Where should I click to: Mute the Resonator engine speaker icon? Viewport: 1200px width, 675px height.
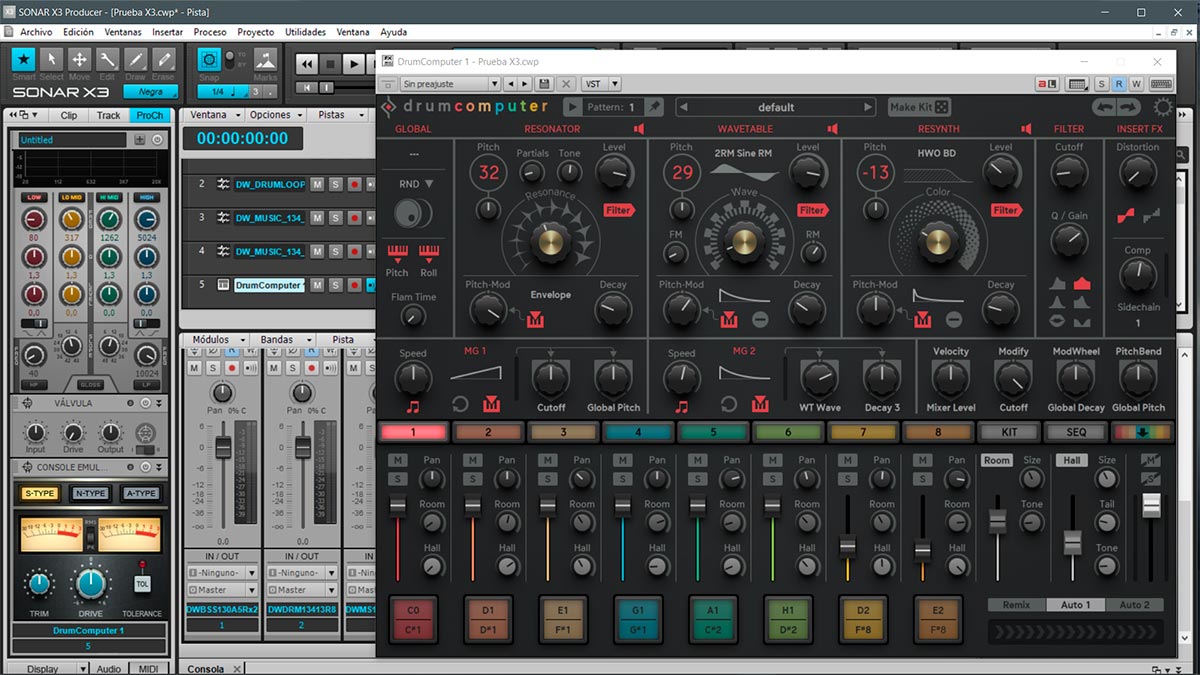tap(638, 129)
